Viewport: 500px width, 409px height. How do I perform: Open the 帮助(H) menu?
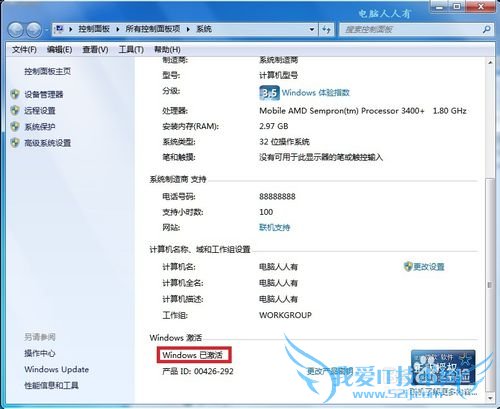pyautogui.click(x=167, y=50)
